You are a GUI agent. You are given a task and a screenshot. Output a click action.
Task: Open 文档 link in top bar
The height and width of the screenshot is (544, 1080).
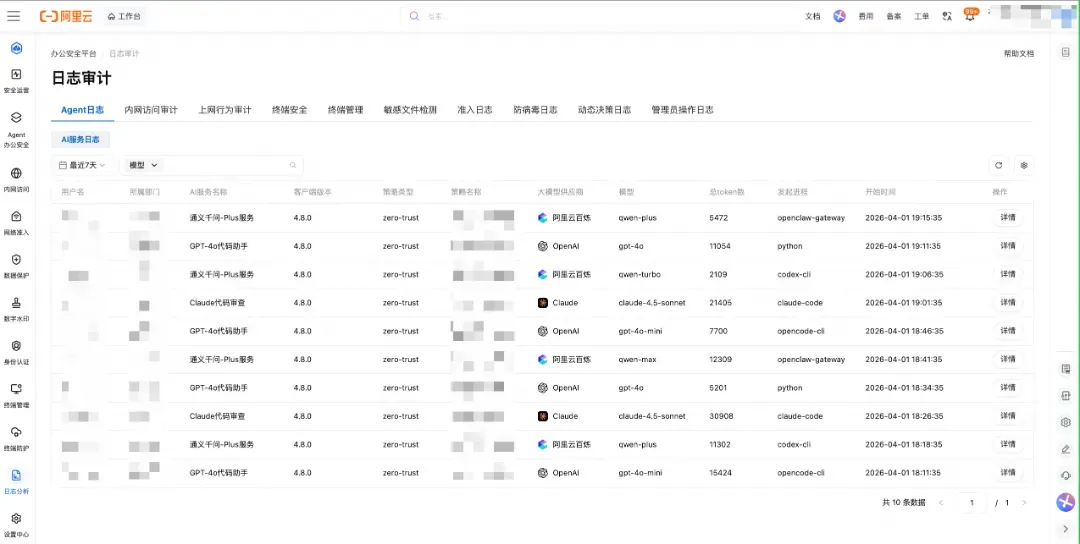tap(812, 16)
